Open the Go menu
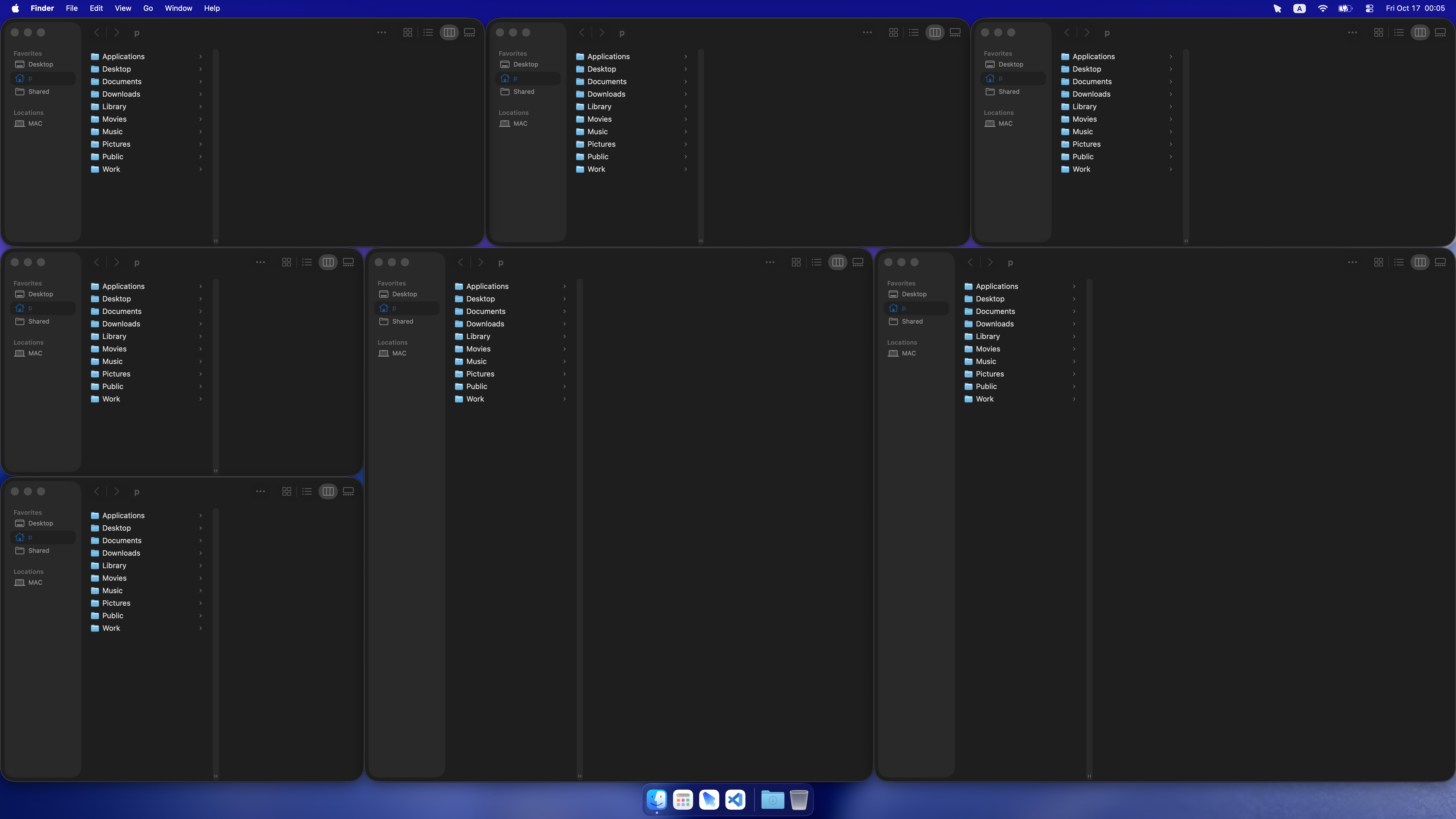Image resolution: width=1456 pixels, height=819 pixels. click(x=148, y=9)
